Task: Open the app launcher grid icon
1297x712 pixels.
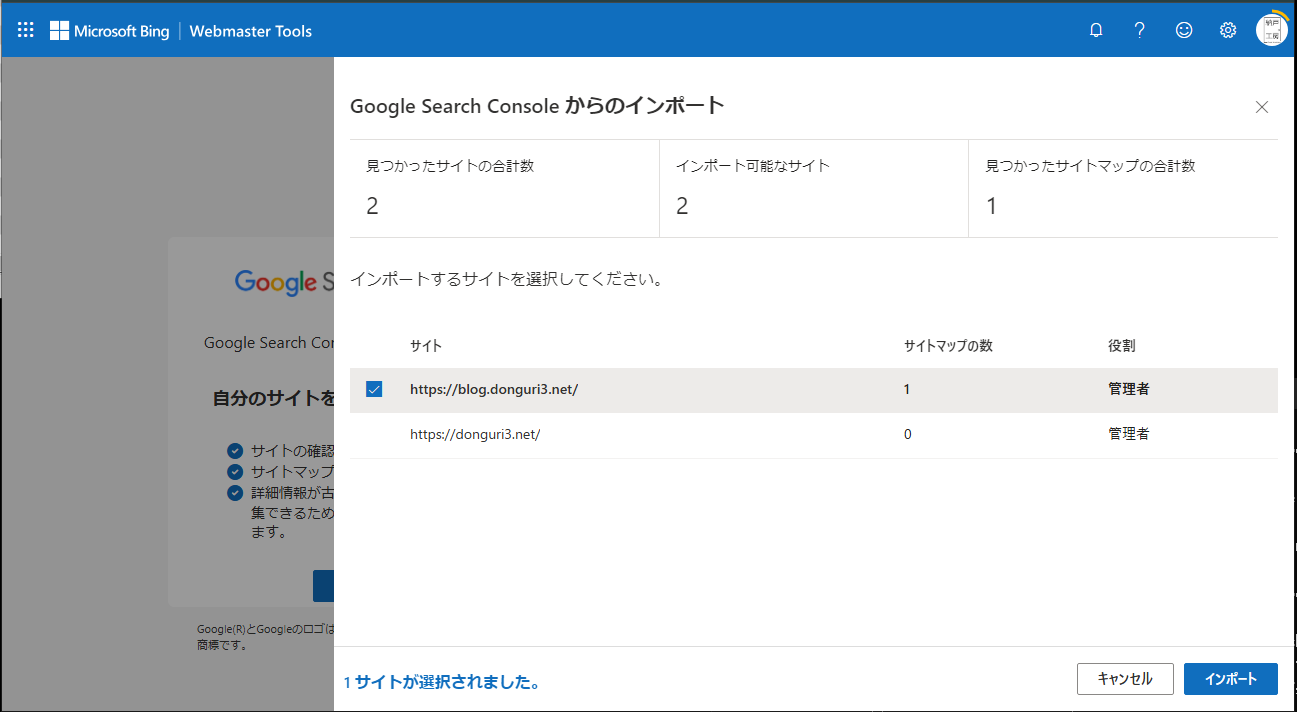Action: [26, 30]
